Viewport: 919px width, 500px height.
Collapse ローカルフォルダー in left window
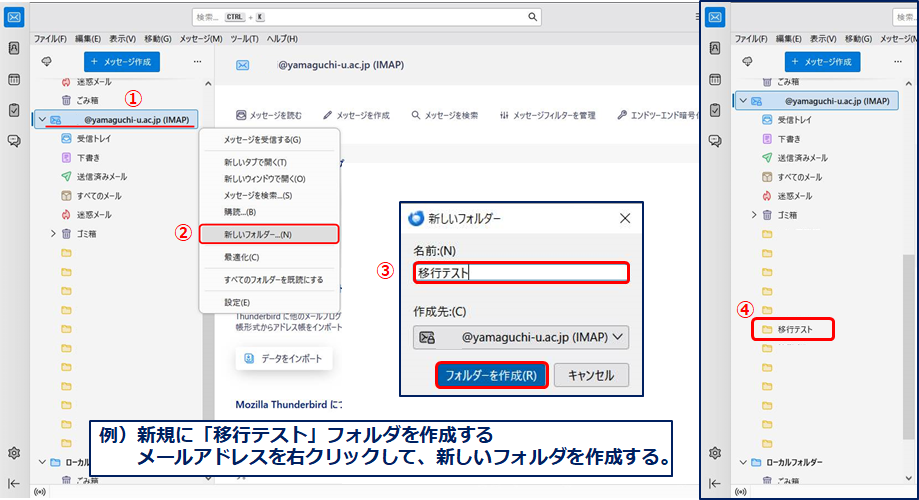[x=42, y=462]
